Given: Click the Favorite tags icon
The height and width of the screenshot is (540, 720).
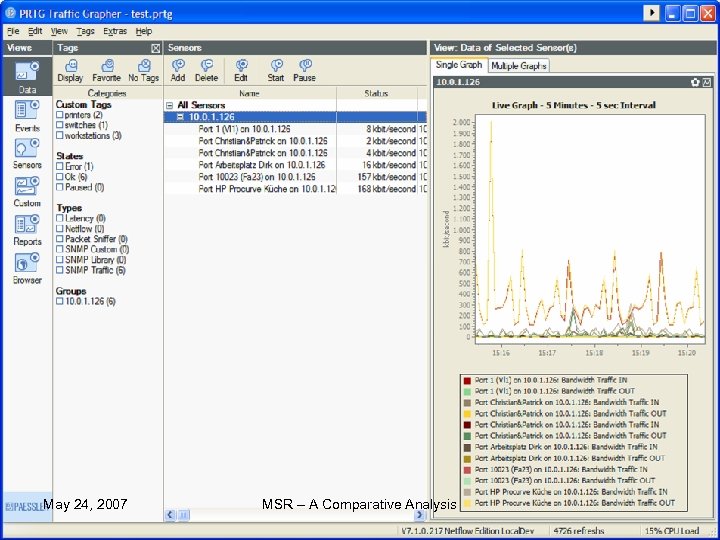Looking at the screenshot, I should pos(107,71).
